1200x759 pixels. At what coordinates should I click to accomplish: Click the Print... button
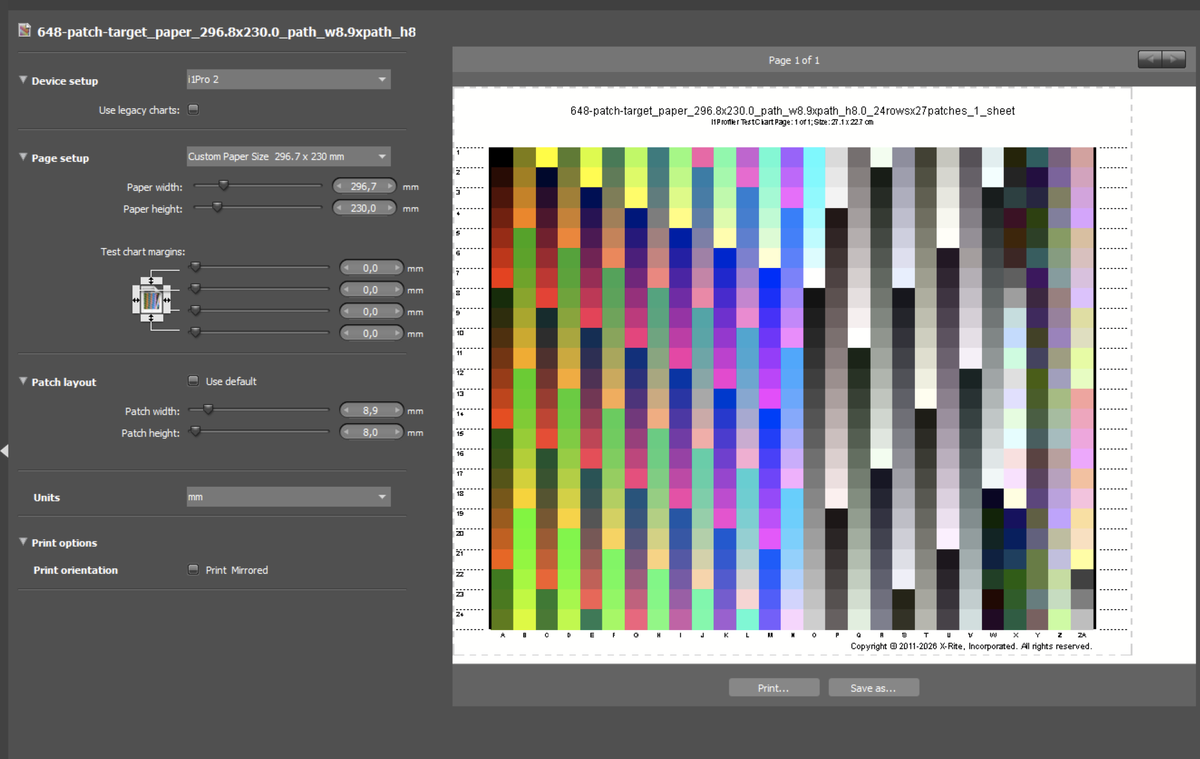[774, 688]
